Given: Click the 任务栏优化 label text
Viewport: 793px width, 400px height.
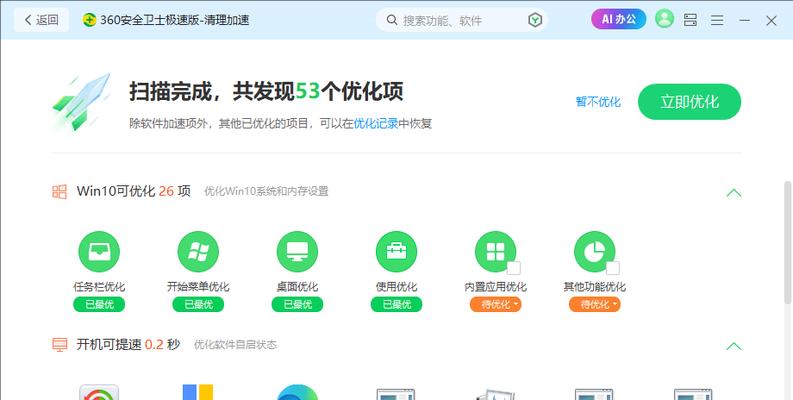Looking at the screenshot, I should point(99,287).
